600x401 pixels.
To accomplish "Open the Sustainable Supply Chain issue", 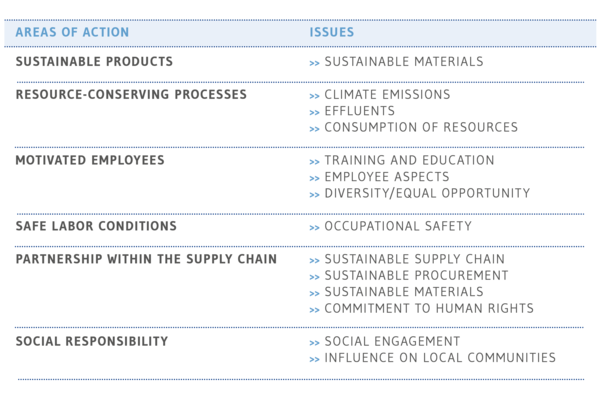I will point(414,259).
